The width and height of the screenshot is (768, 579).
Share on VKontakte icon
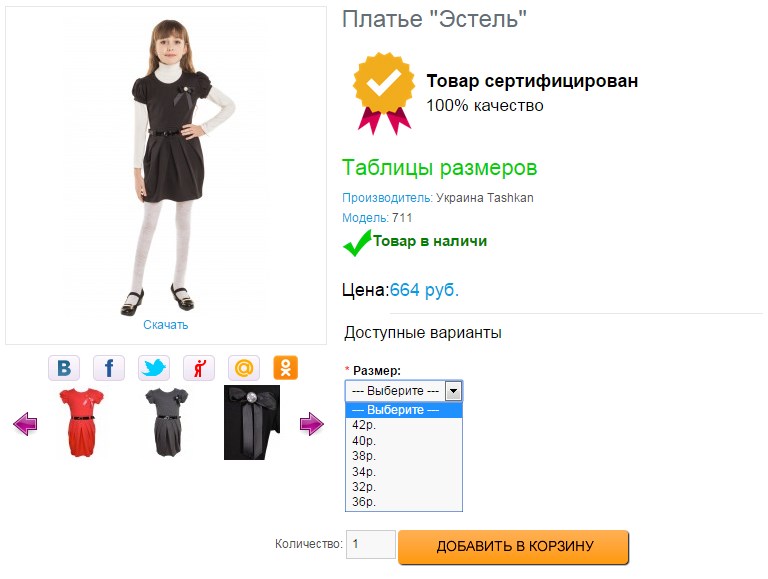[x=64, y=368]
